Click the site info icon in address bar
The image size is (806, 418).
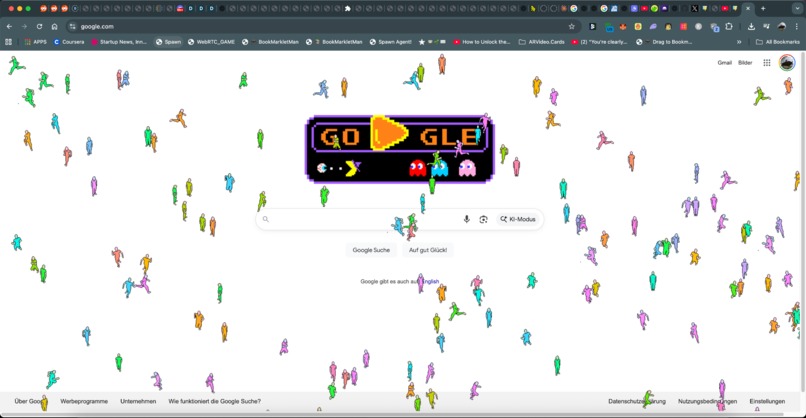coord(72,26)
